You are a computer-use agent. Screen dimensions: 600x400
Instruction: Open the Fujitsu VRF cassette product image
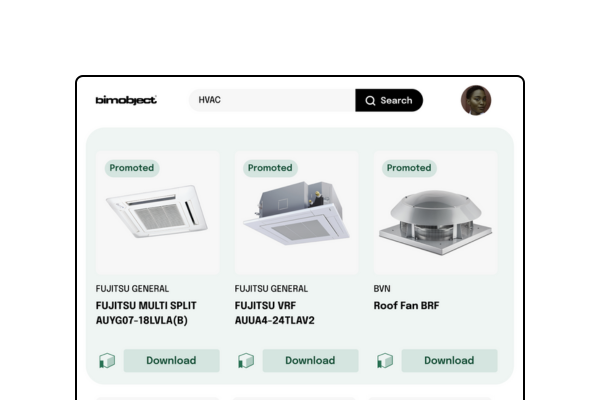coord(297,212)
